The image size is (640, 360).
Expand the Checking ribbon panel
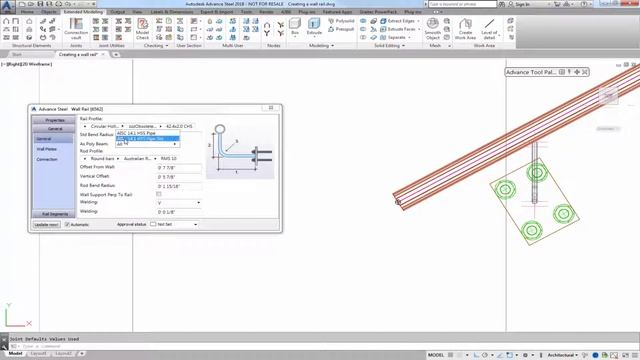[x=156, y=46]
